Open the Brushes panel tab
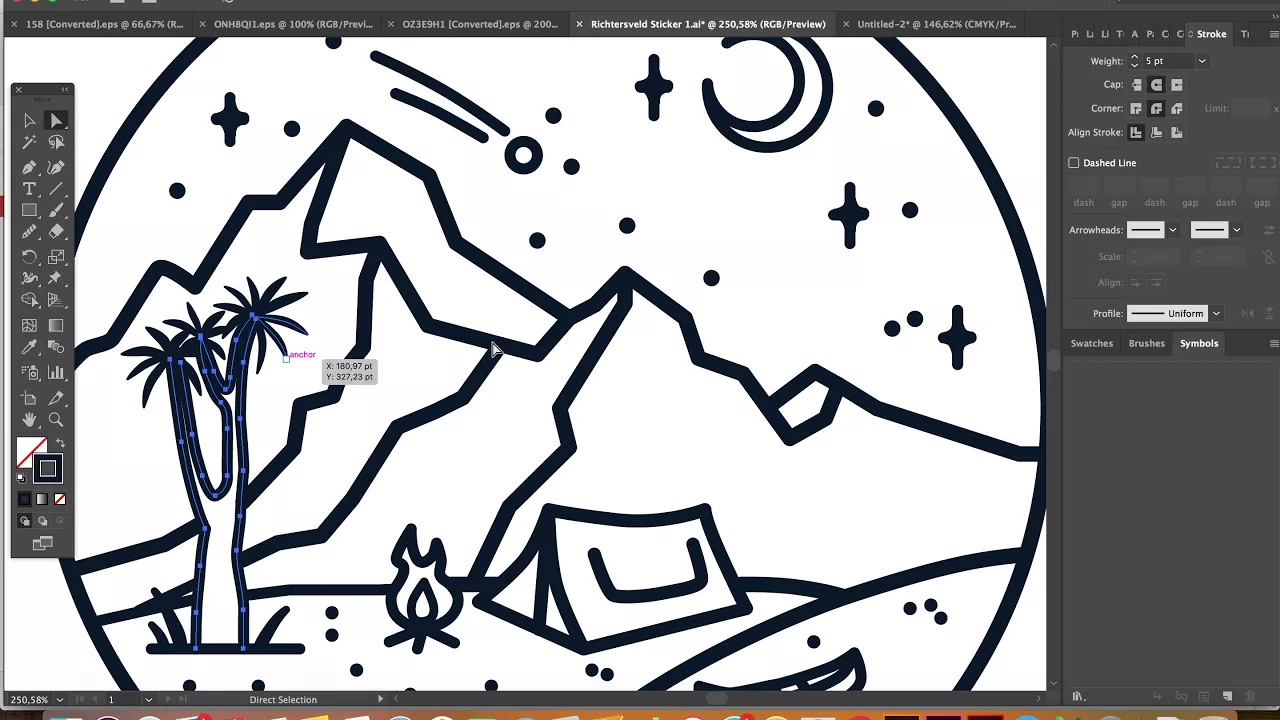1280x720 pixels. (1146, 343)
